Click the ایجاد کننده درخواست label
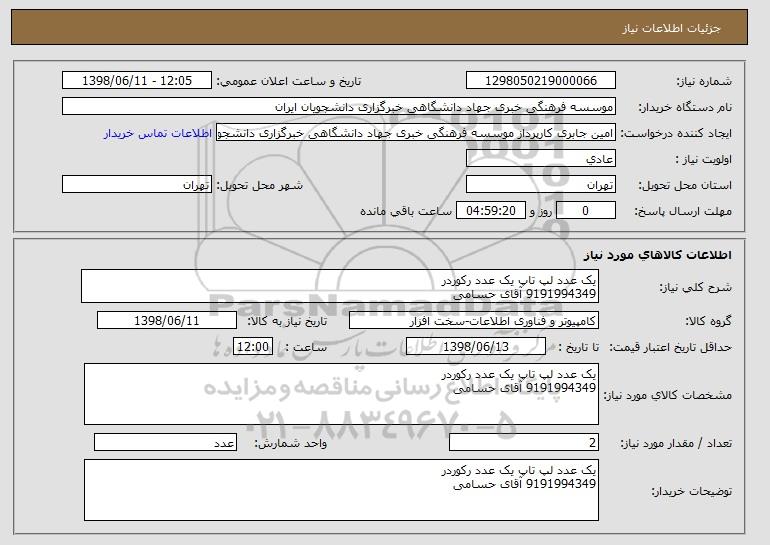 [676, 134]
